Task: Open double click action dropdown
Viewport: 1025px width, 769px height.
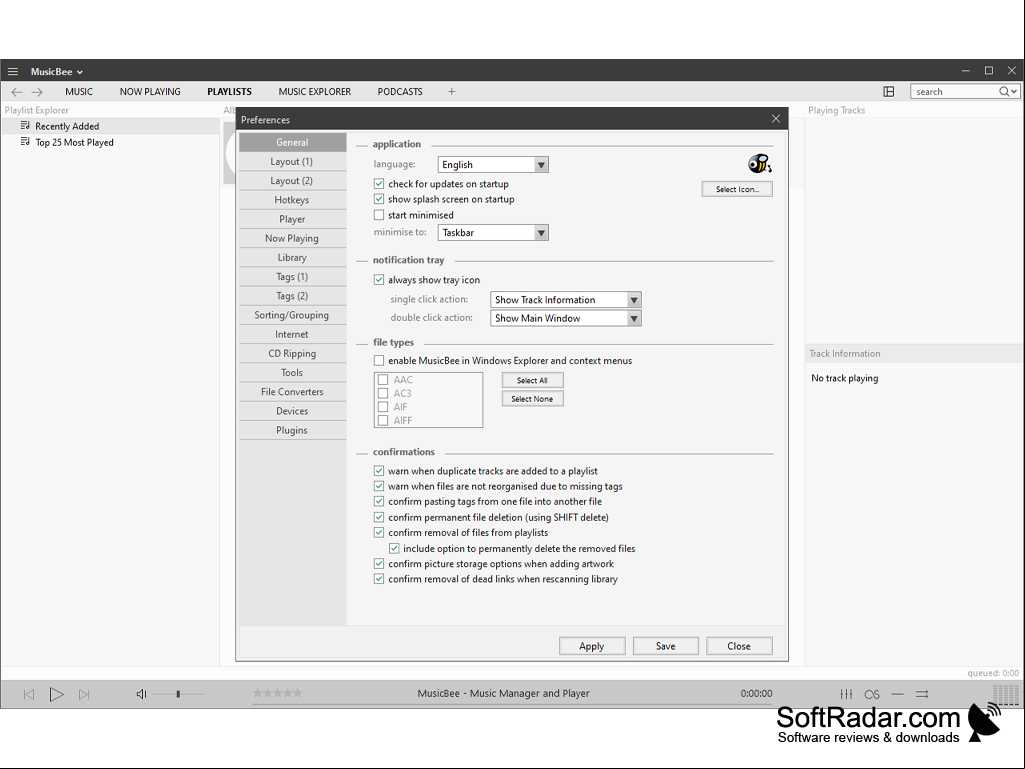Action: click(565, 318)
